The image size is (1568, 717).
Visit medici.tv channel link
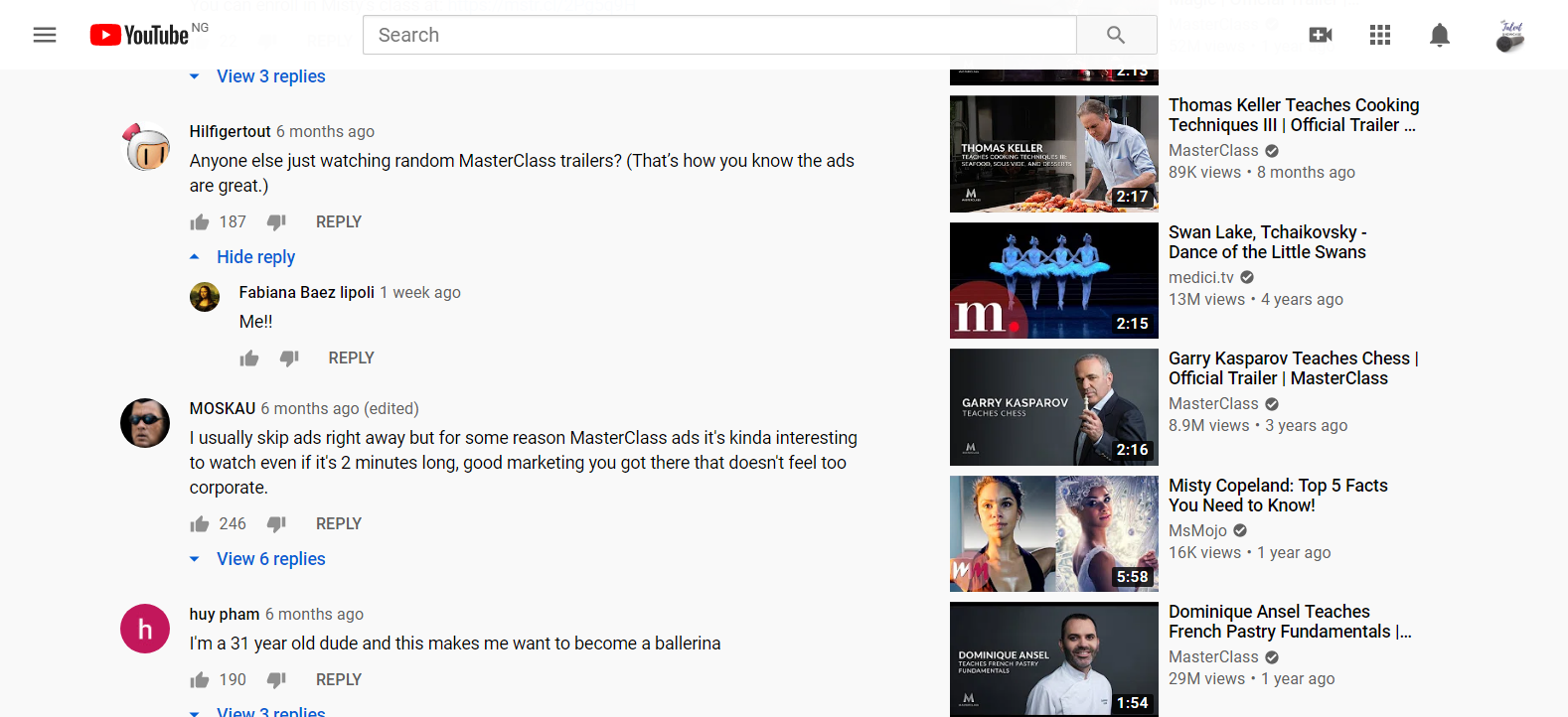pos(1201,278)
